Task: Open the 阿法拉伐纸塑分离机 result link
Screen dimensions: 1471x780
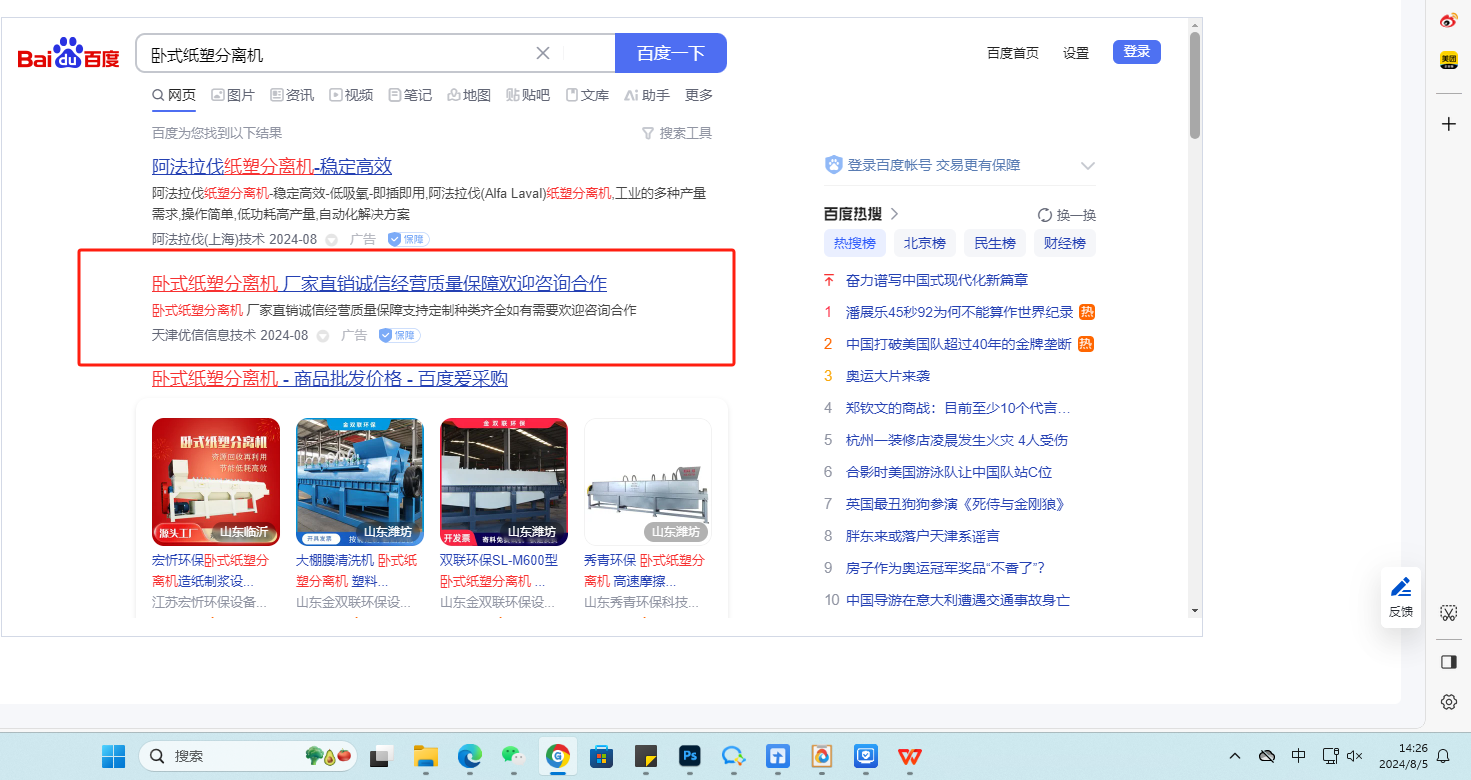Action: click(x=272, y=167)
